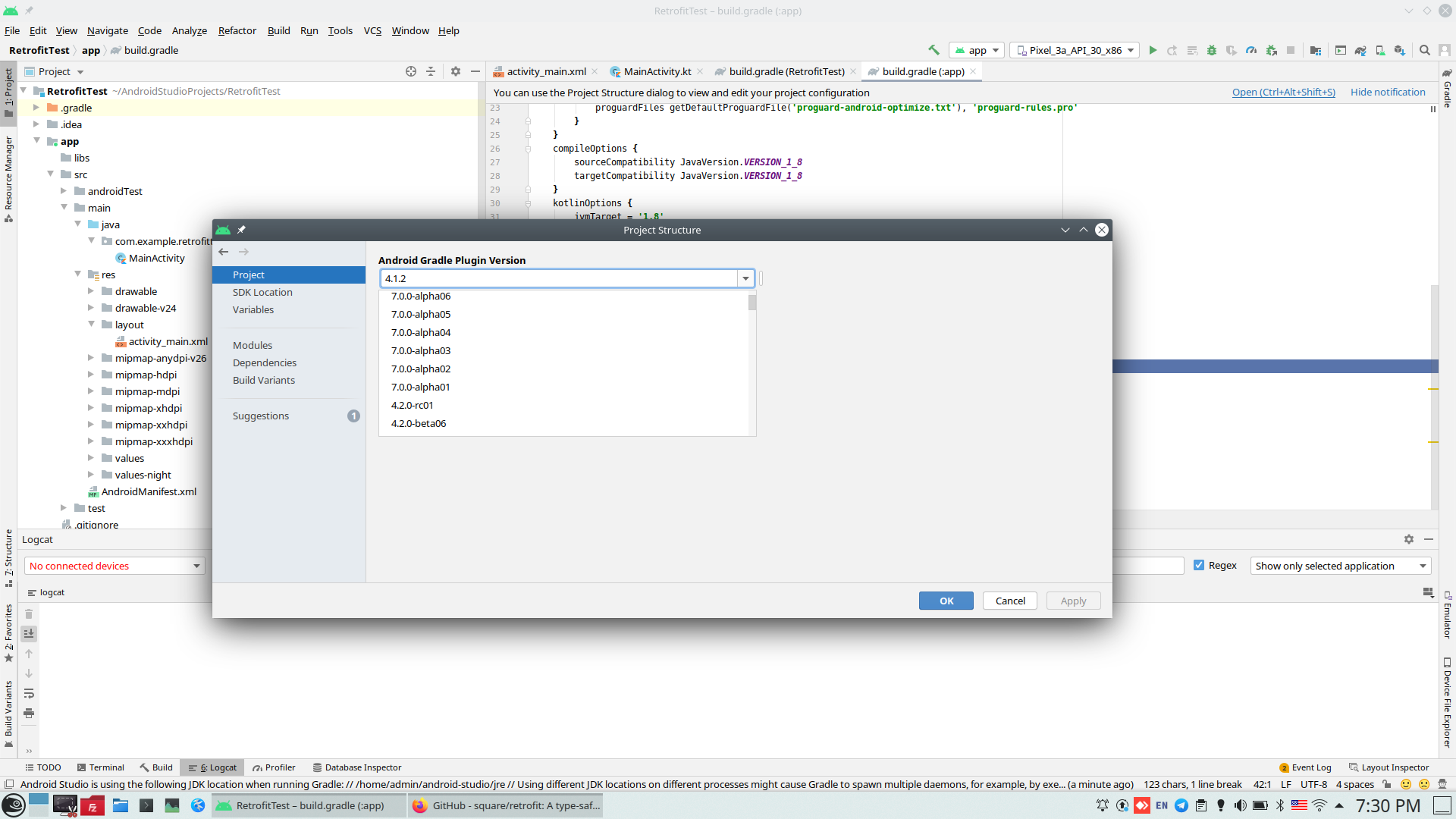Viewport: 1456px width, 819px height.
Task: Click the version list scrollbar thumb
Action: [752, 303]
